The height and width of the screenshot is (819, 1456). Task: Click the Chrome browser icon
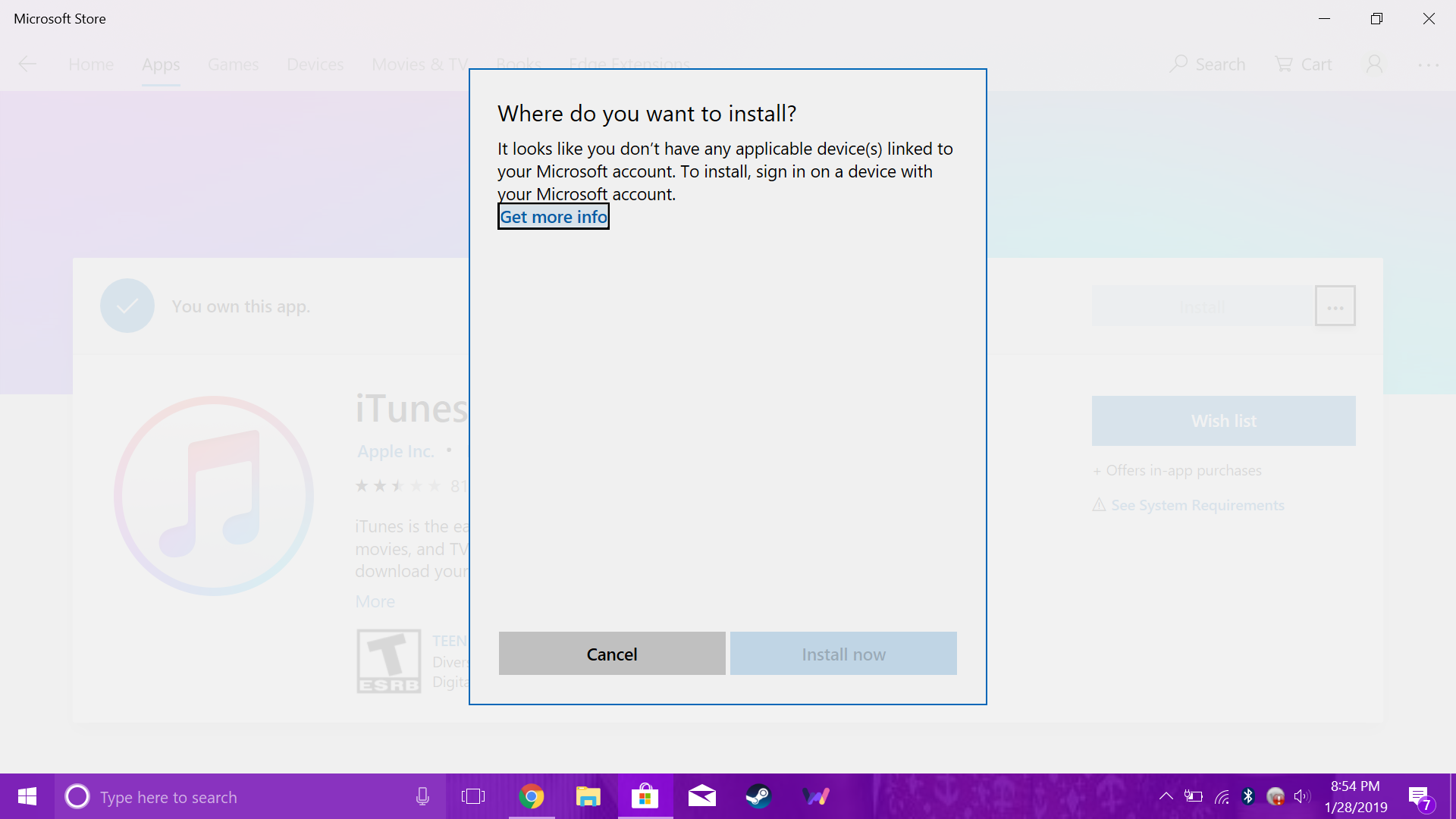coord(534,796)
